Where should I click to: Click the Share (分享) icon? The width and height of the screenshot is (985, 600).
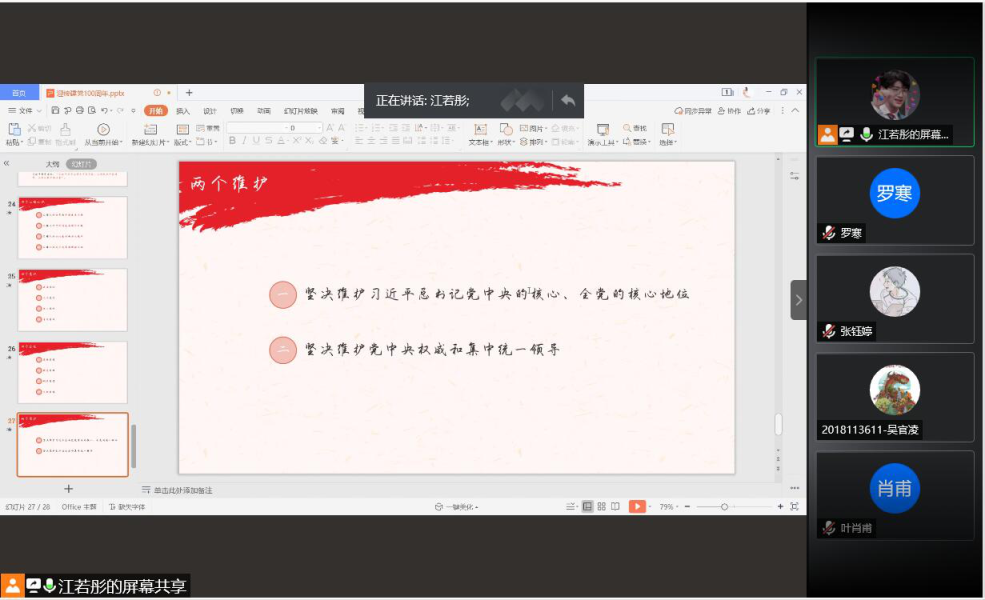751,111
